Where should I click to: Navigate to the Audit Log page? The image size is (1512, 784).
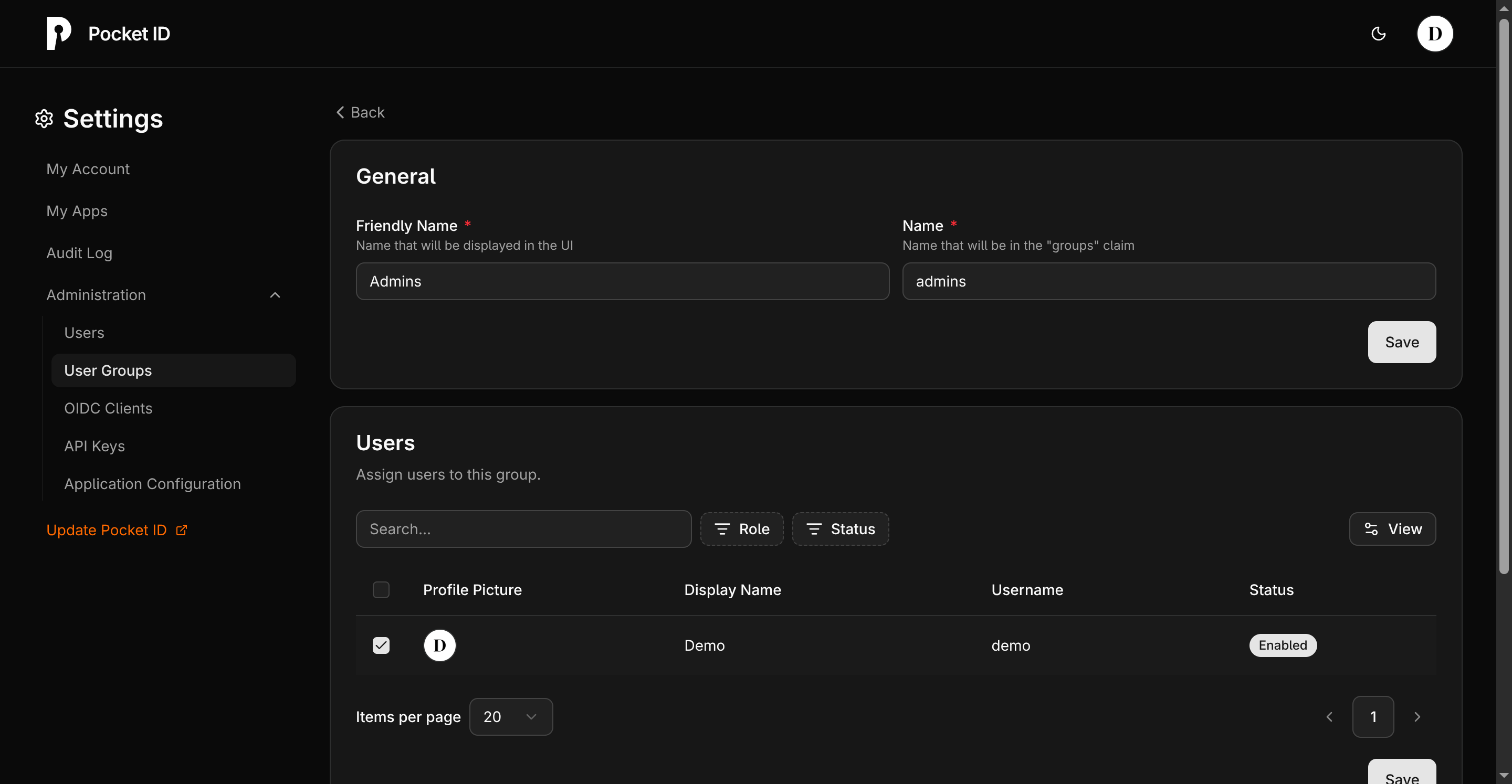click(x=79, y=253)
